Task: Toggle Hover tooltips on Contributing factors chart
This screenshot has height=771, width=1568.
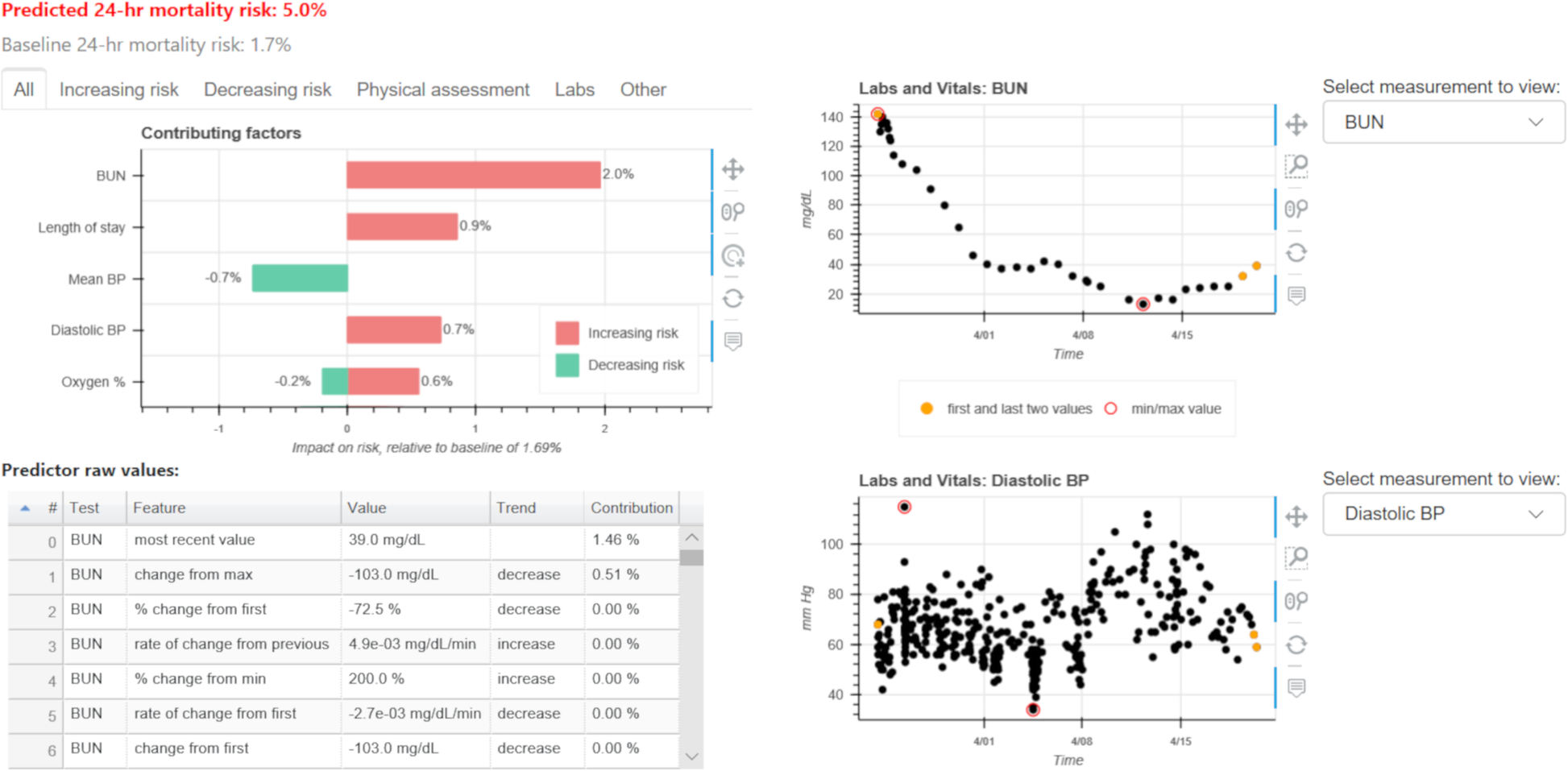Action: point(732,342)
